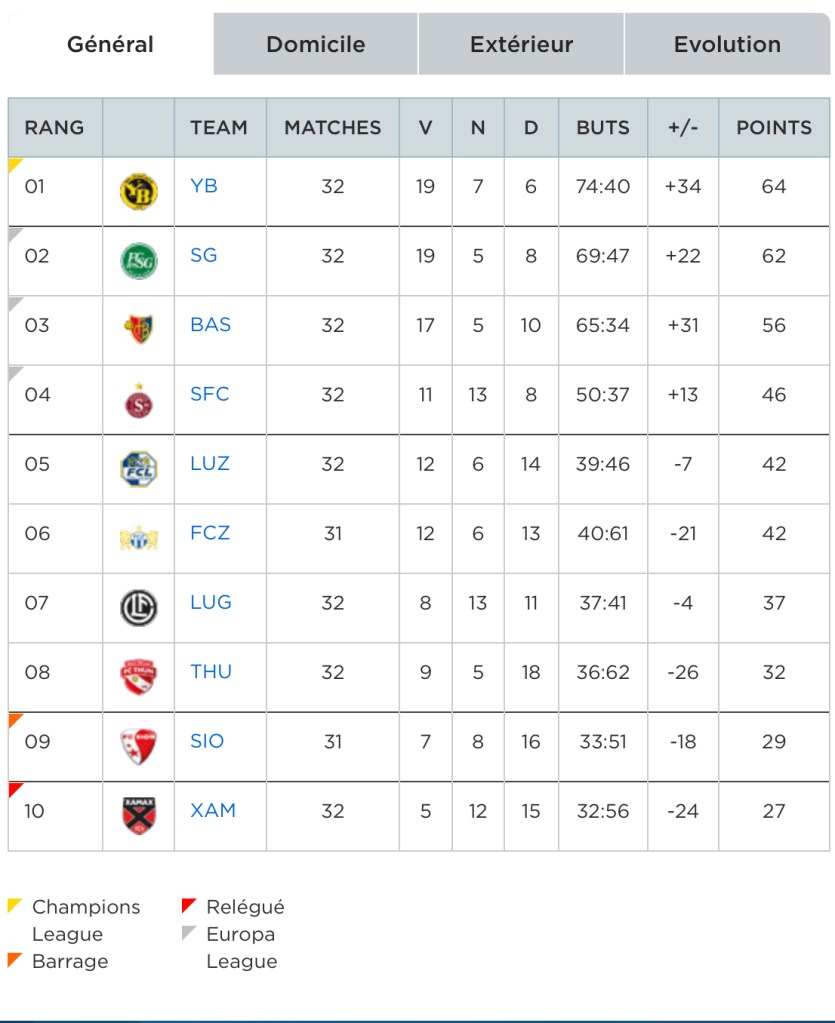Click the Lugano (LUG) club logo
835x1023 pixels.
pyautogui.click(x=138, y=608)
